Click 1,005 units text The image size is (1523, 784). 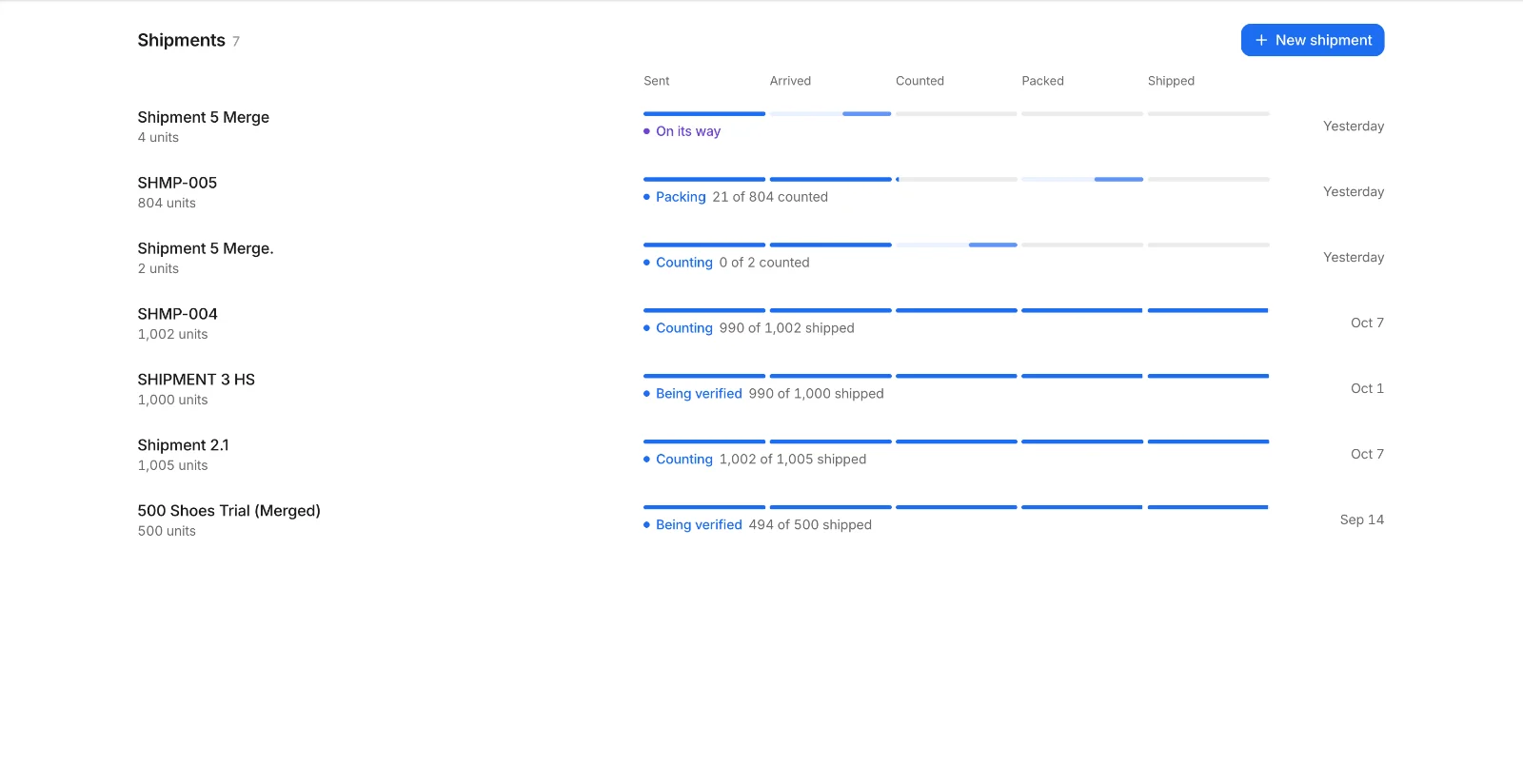coord(172,465)
